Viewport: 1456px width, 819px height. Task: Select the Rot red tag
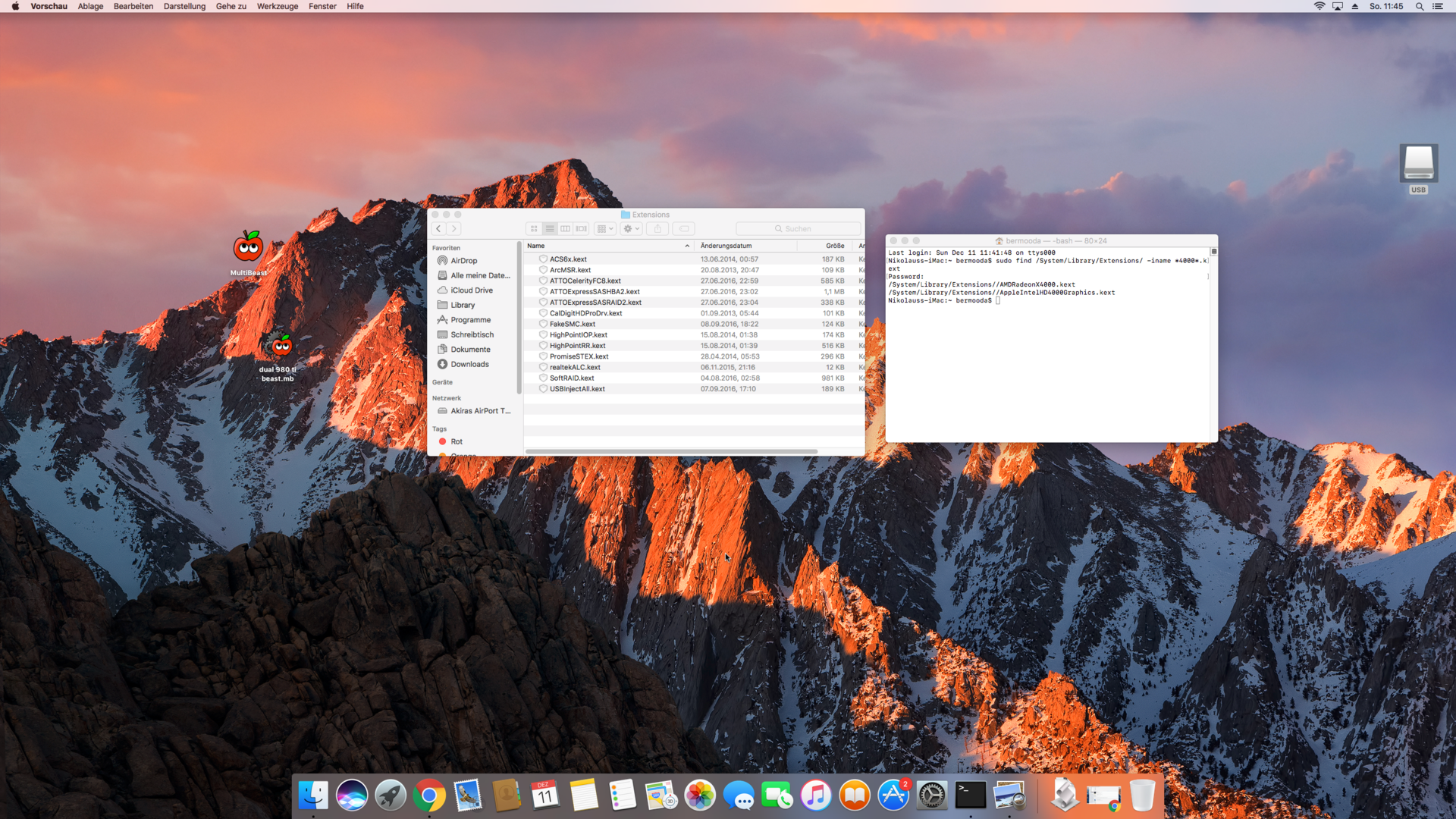coord(456,441)
